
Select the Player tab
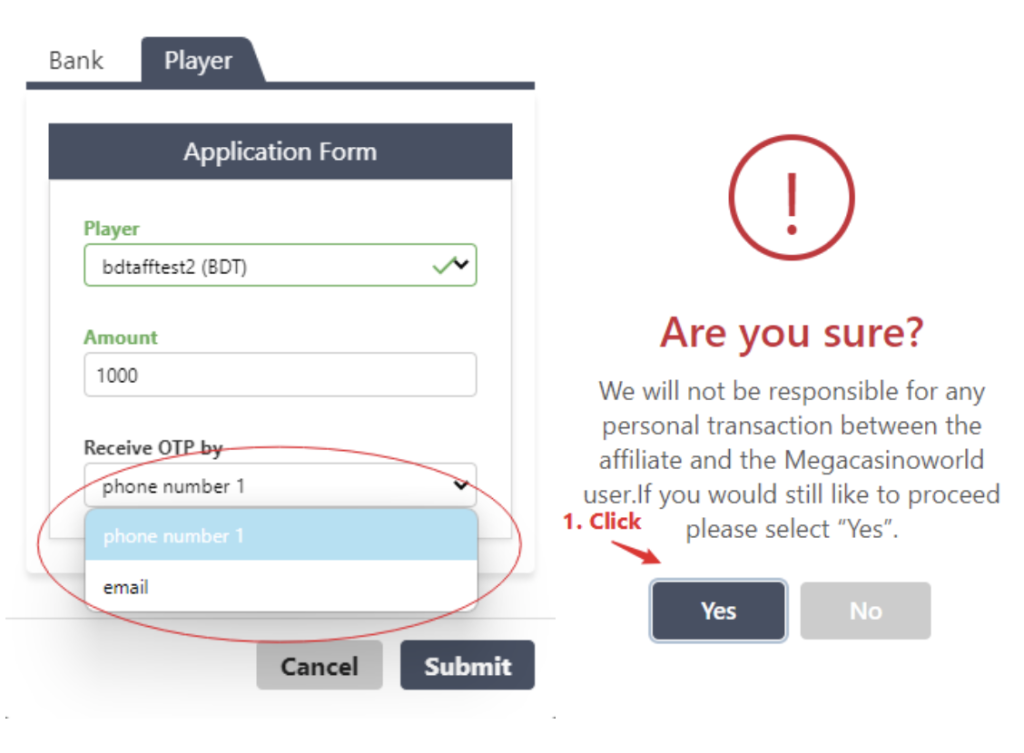click(x=198, y=61)
